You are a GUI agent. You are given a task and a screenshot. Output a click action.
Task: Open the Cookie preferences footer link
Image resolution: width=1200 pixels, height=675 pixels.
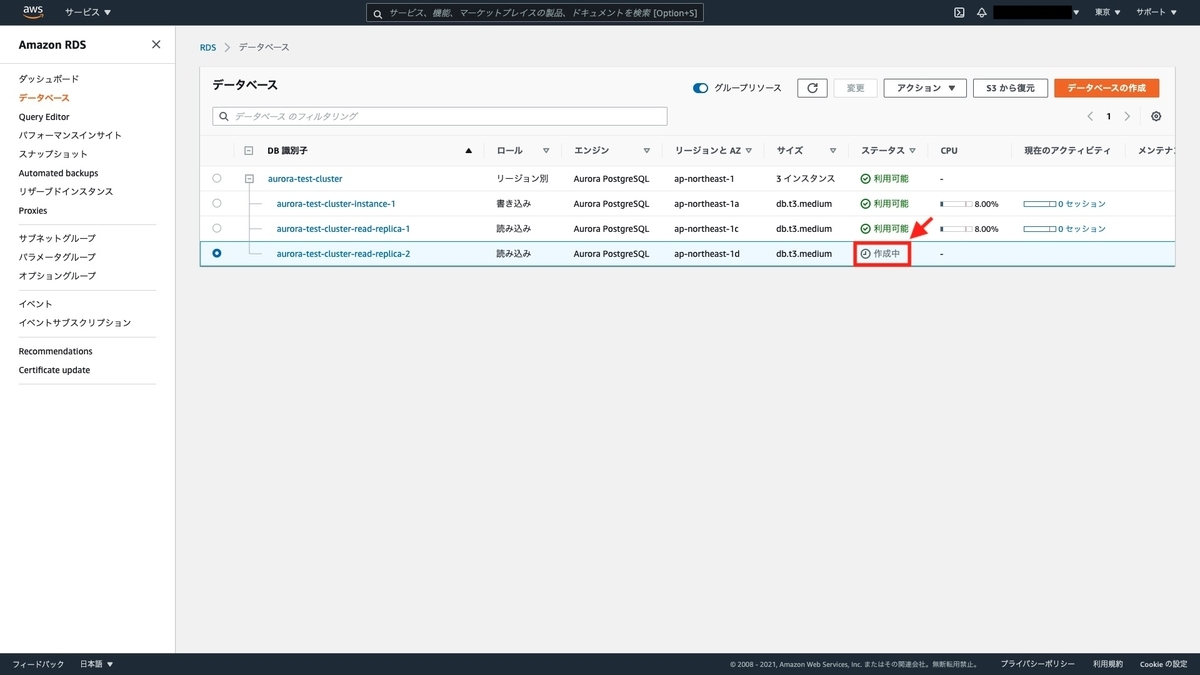pos(1163,664)
